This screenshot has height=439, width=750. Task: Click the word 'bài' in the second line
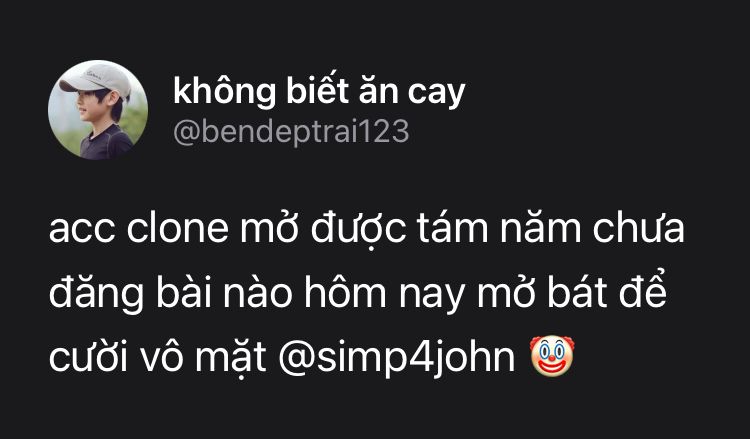184,292
